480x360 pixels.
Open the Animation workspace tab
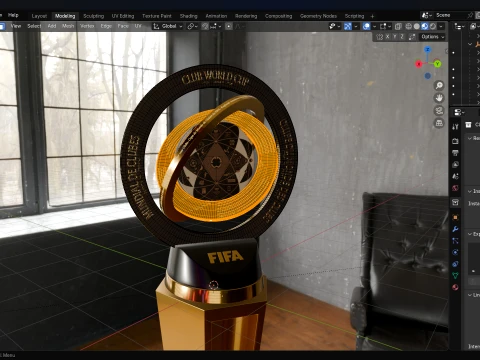[216, 16]
